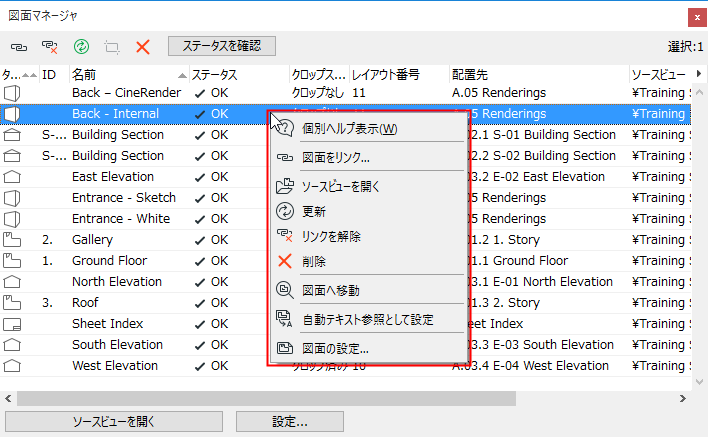
Task: Choose ソースビューを開く from context menu
Action: coord(369,186)
